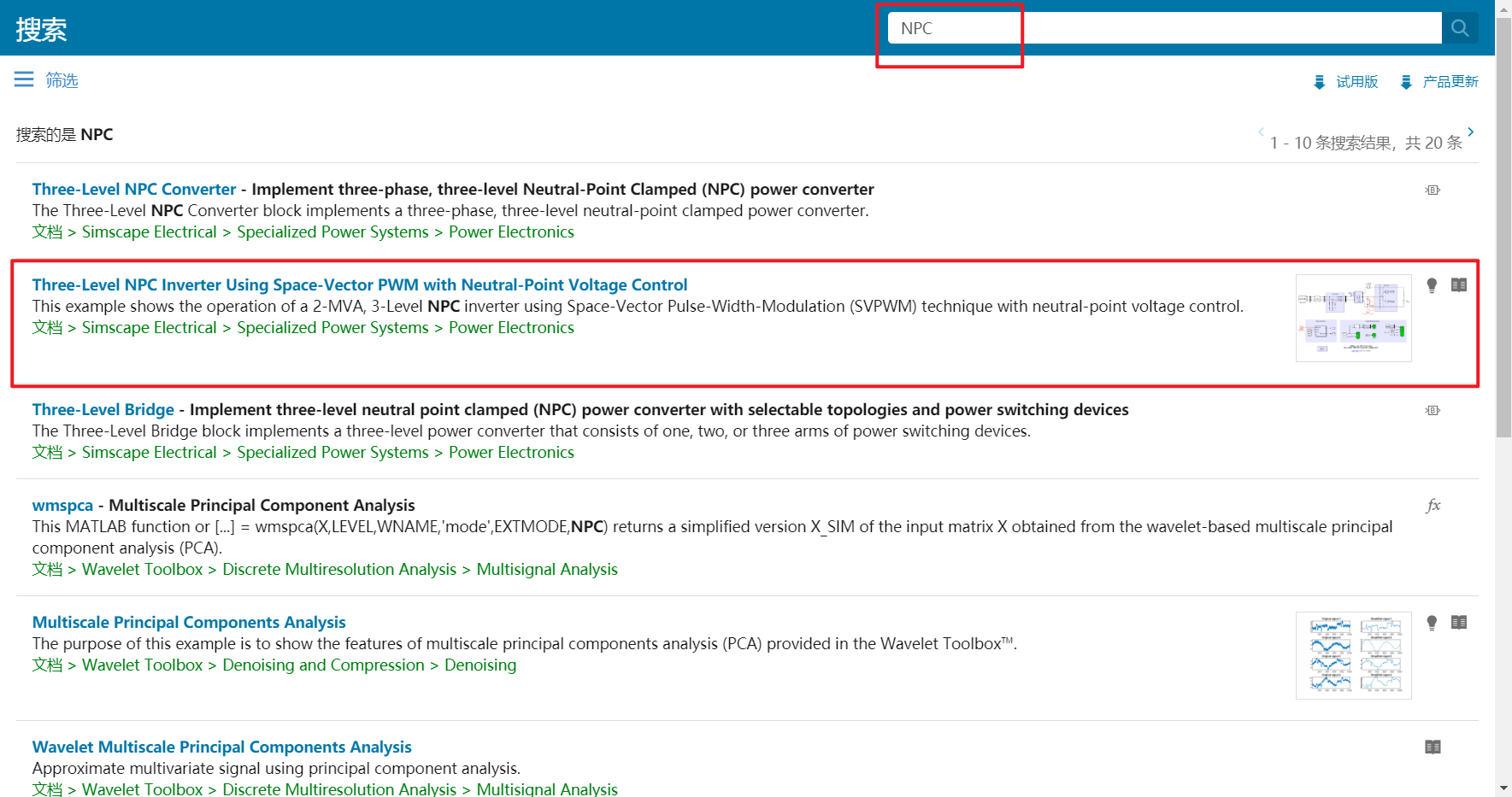Open the wmspca function result
The image size is (1512, 797).
pos(62,506)
